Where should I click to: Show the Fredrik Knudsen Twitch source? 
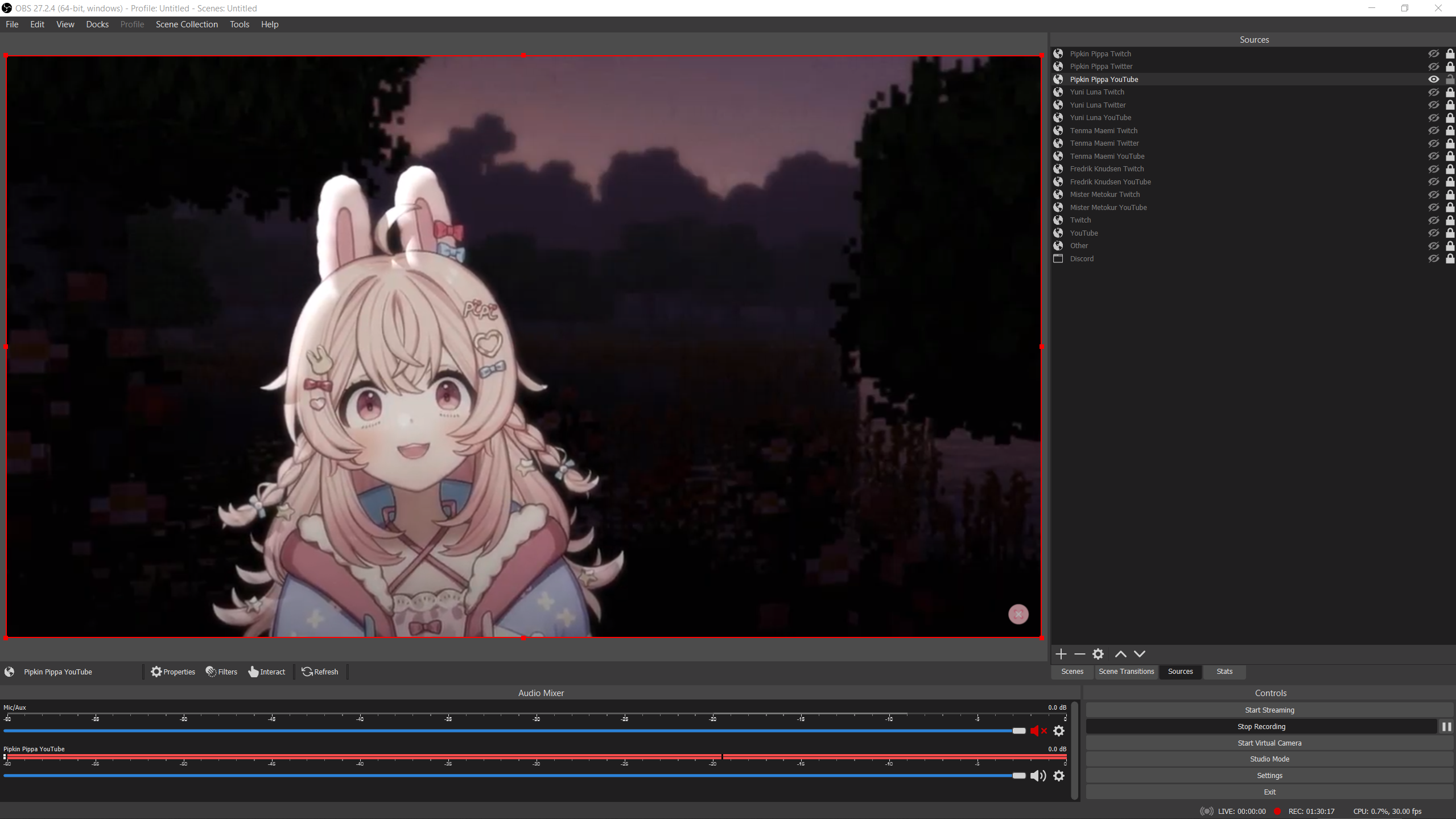(x=1434, y=169)
